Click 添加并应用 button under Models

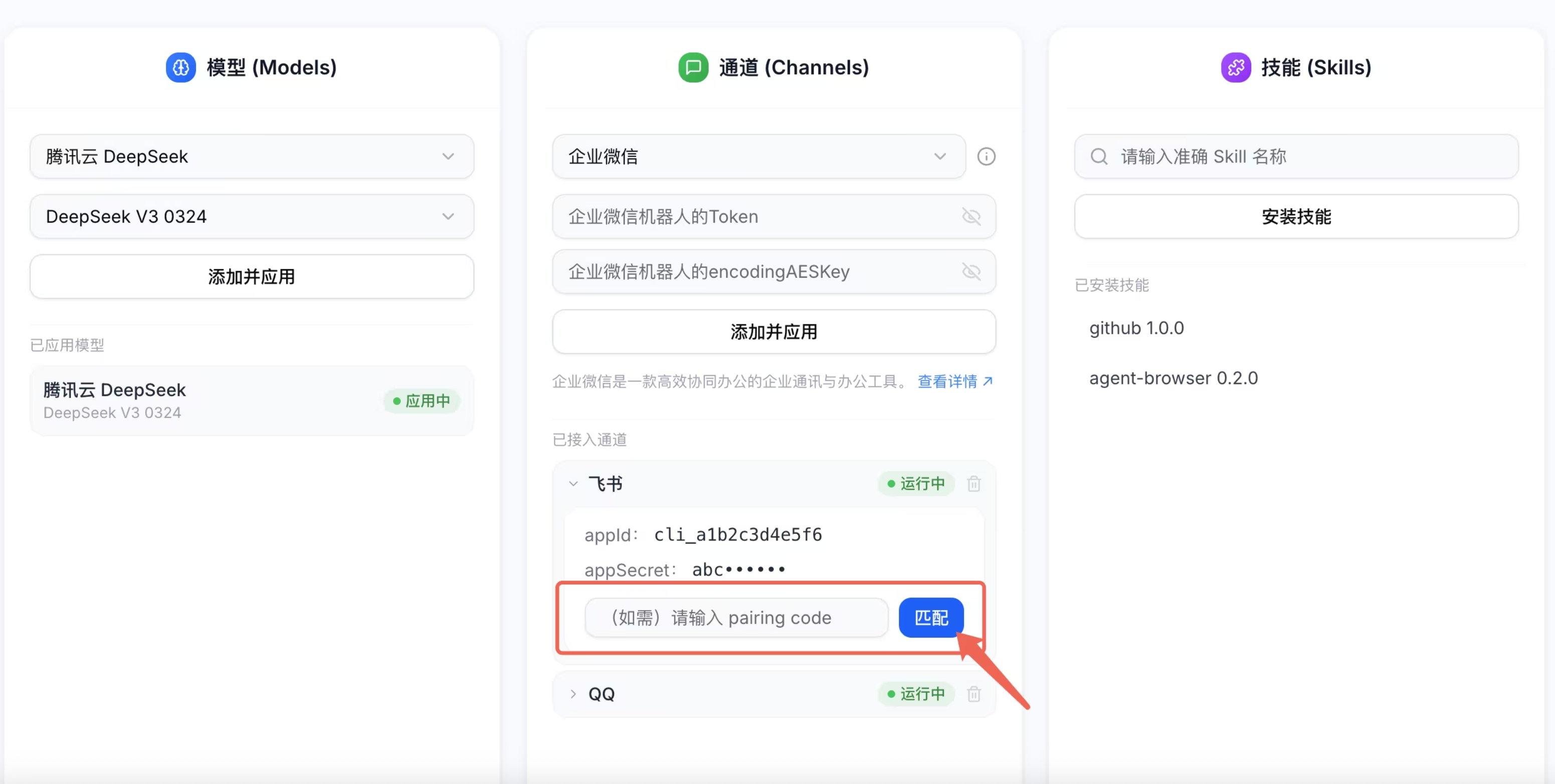coord(251,277)
